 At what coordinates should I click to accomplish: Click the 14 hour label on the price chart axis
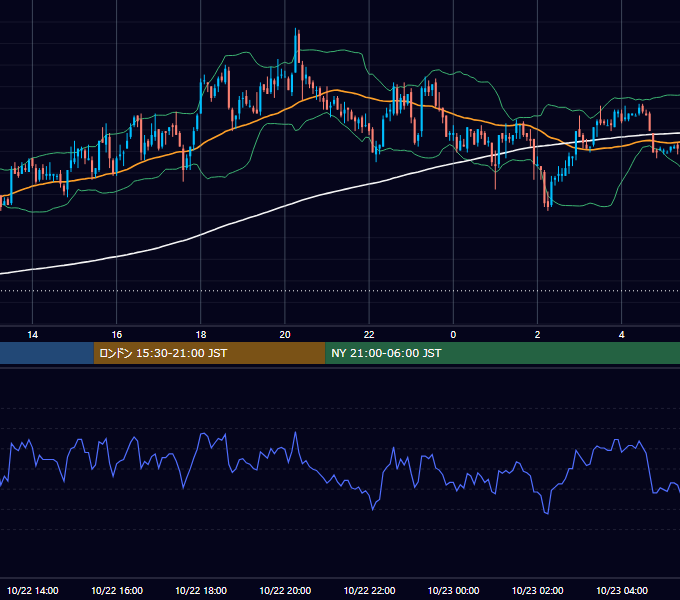[33, 335]
